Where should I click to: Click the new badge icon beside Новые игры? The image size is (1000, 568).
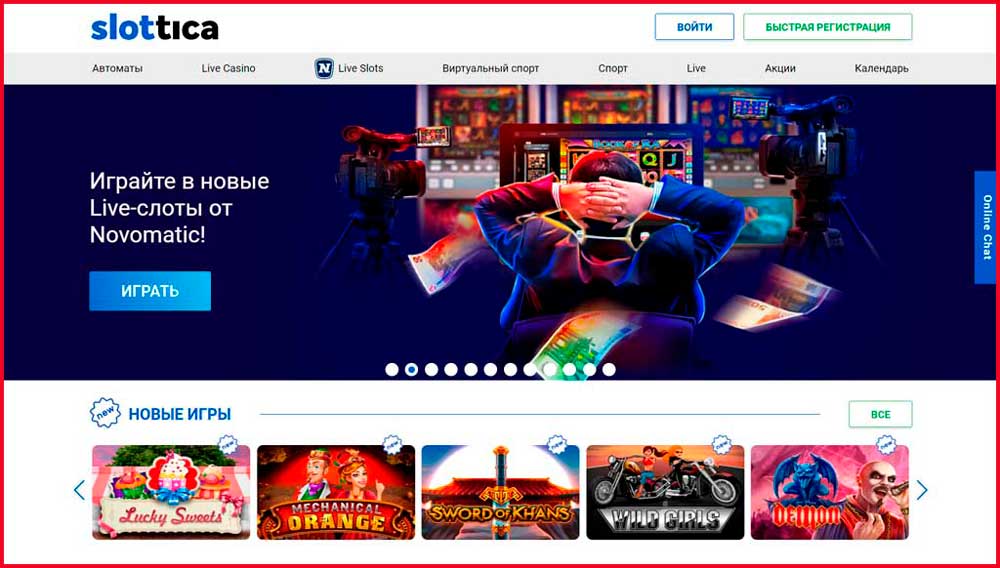tap(105, 413)
